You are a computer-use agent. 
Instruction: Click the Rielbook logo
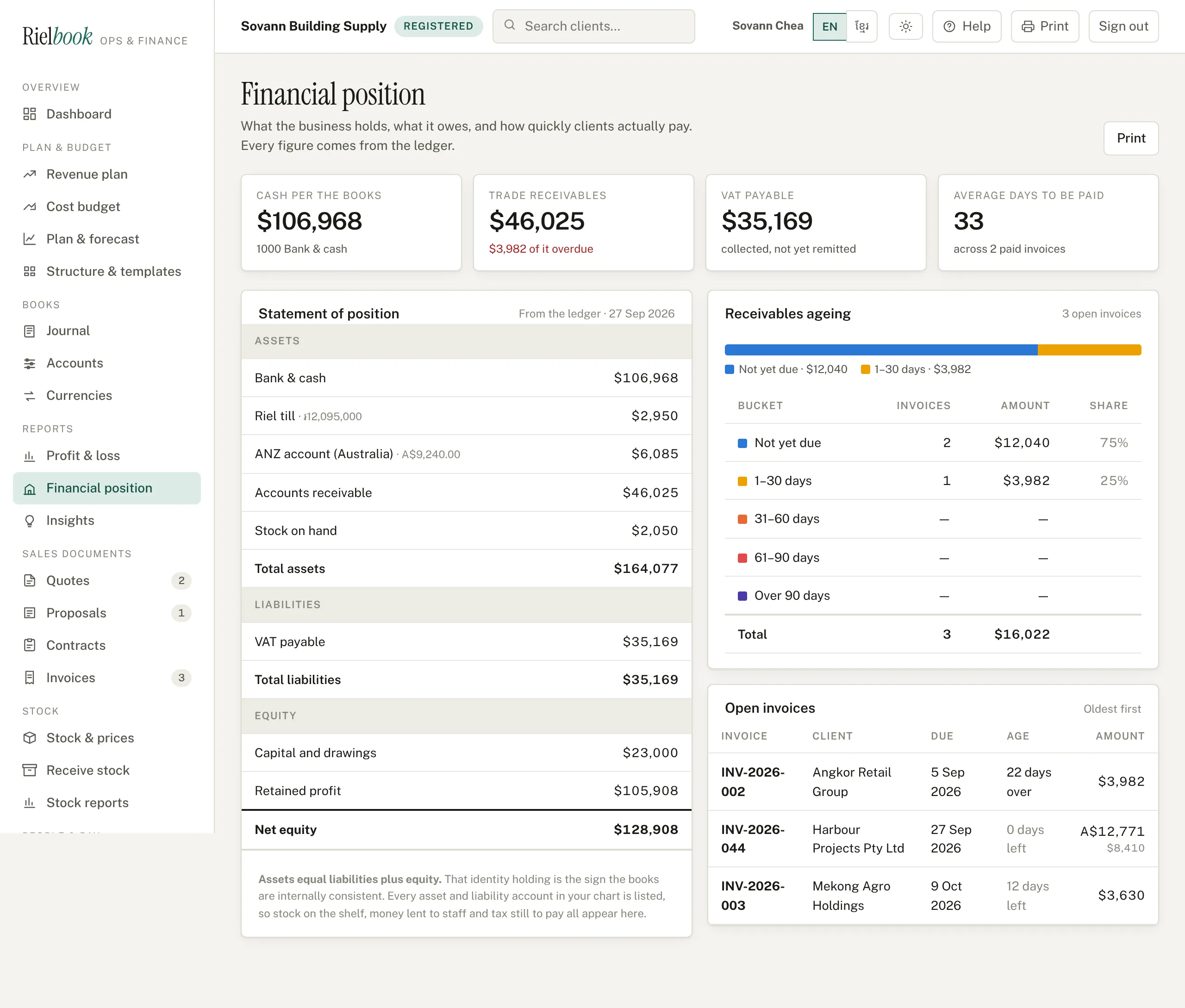(x=57, y=36)
